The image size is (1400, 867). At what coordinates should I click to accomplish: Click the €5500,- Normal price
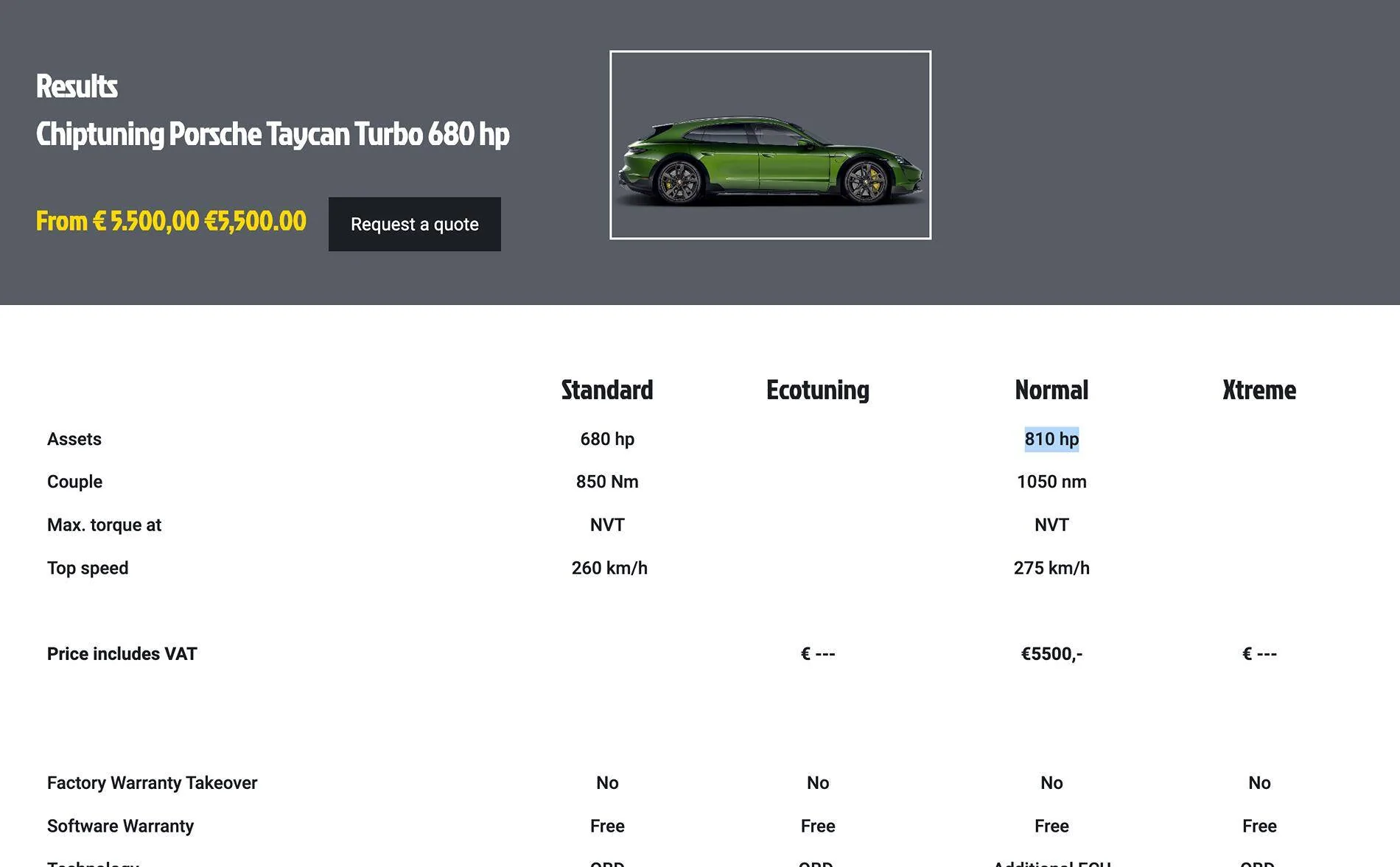[1051, 654]
